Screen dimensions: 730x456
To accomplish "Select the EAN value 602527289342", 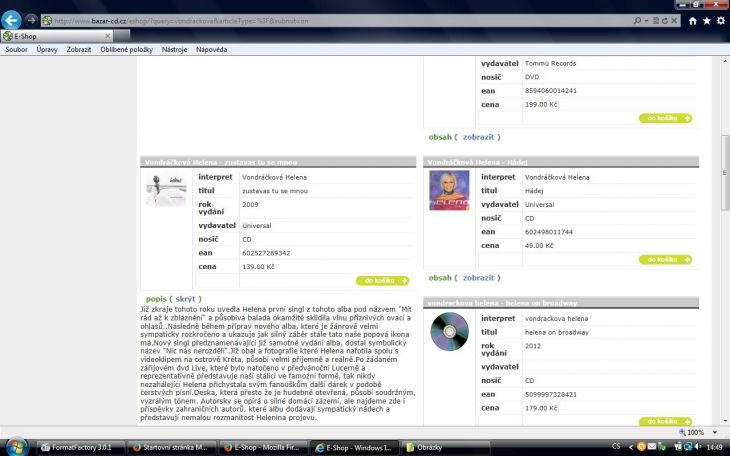I will pyautogui.click(x=266, y=253).
